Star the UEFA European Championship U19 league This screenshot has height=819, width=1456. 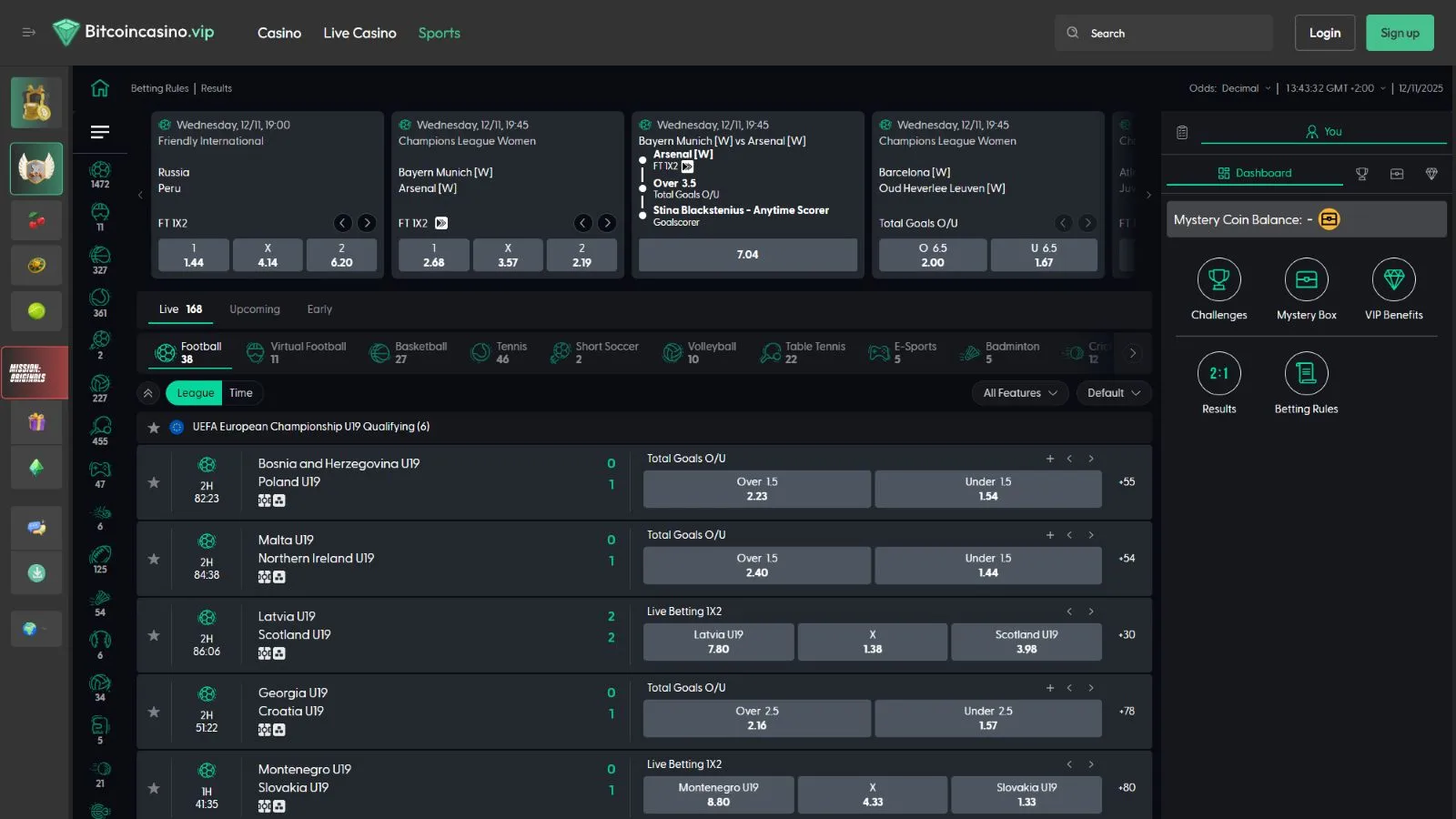154,427
